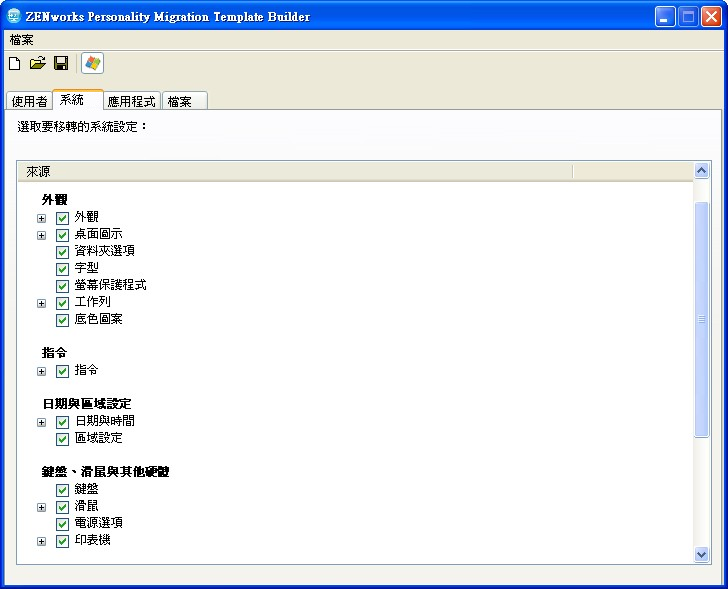Select the 螢幕保護程式 label text
Image resolution: width=728 pixels, height=589 pixels.
(x=110, y=285)
